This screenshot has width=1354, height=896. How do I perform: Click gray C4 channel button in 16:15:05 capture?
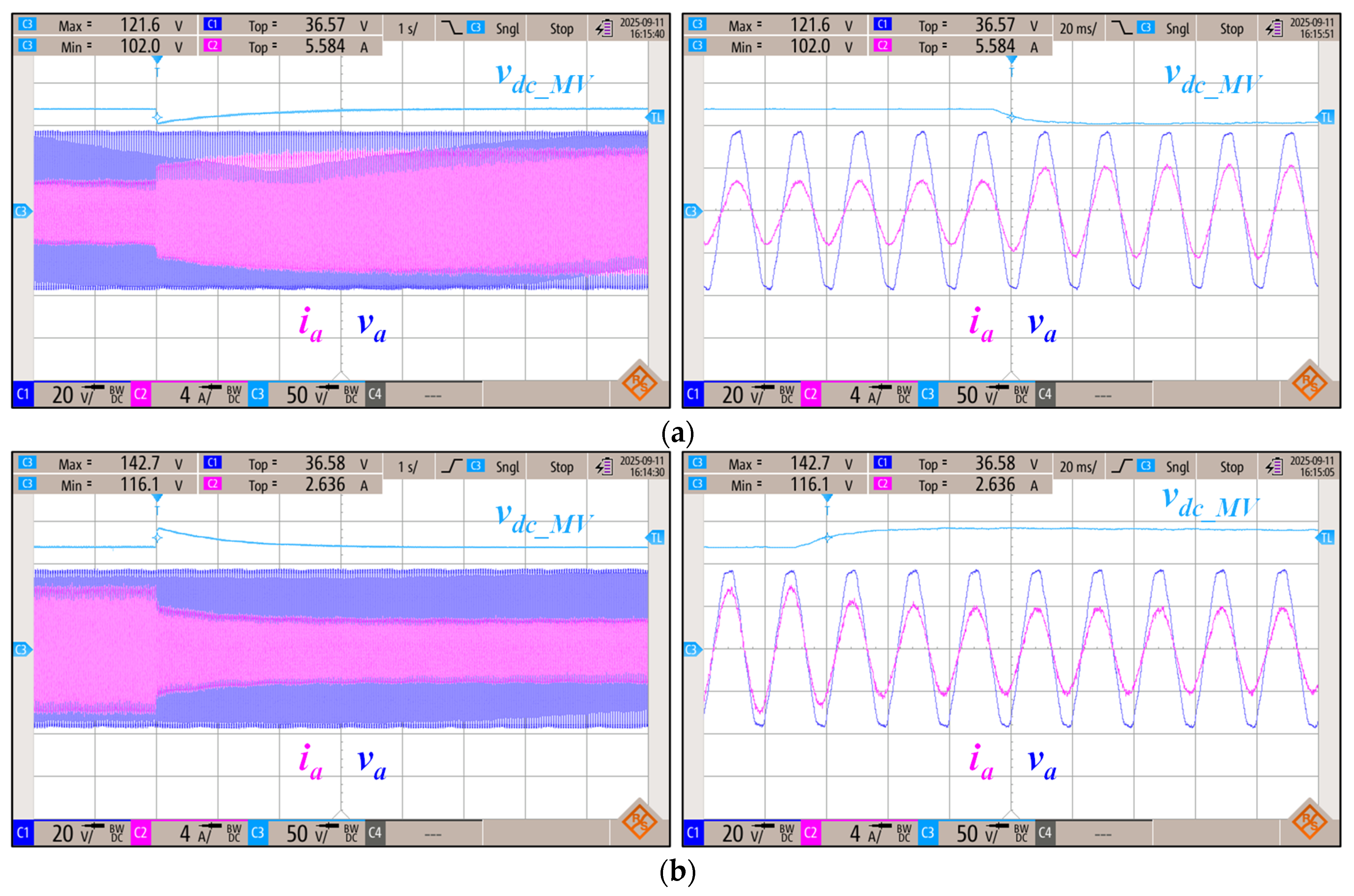[x=1045, y=833]
